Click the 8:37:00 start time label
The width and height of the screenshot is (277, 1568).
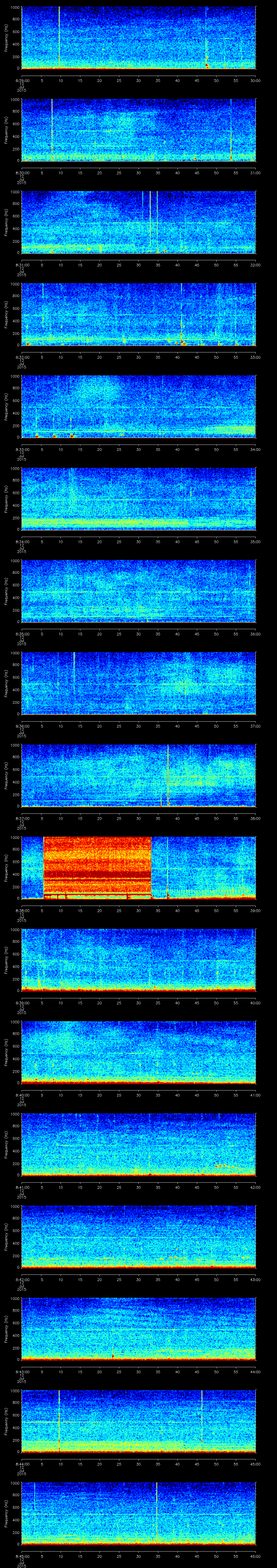point(22,818)
